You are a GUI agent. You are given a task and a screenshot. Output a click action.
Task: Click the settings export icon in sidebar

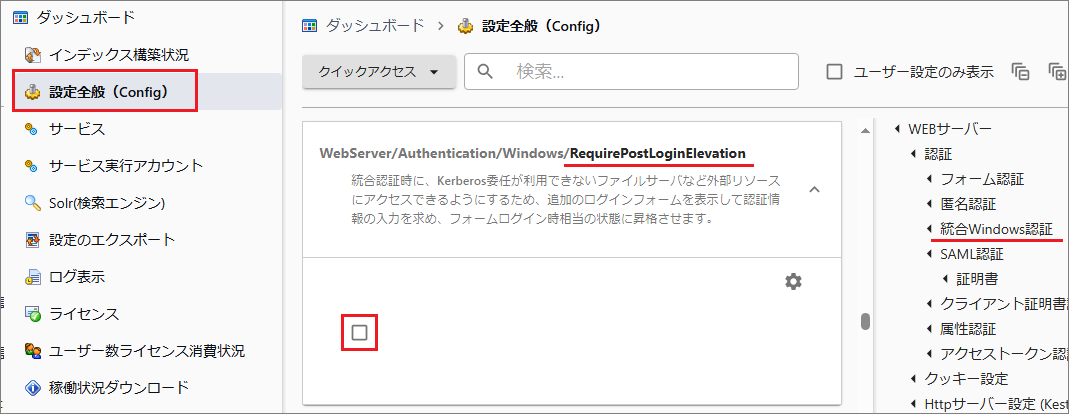(x=31, y=240)
